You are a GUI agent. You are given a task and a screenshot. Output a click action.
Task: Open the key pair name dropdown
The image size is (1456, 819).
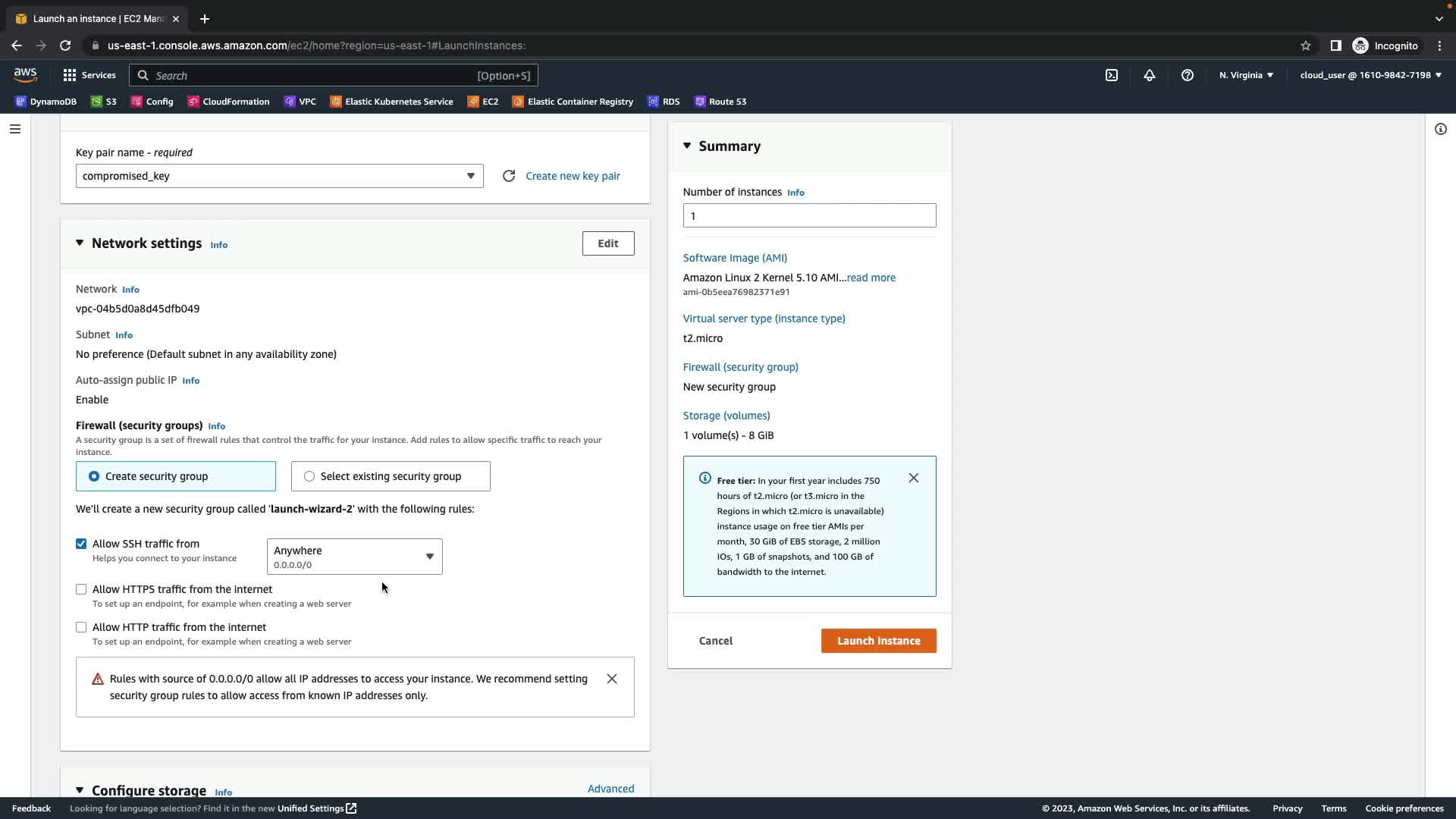coord(279,176)
